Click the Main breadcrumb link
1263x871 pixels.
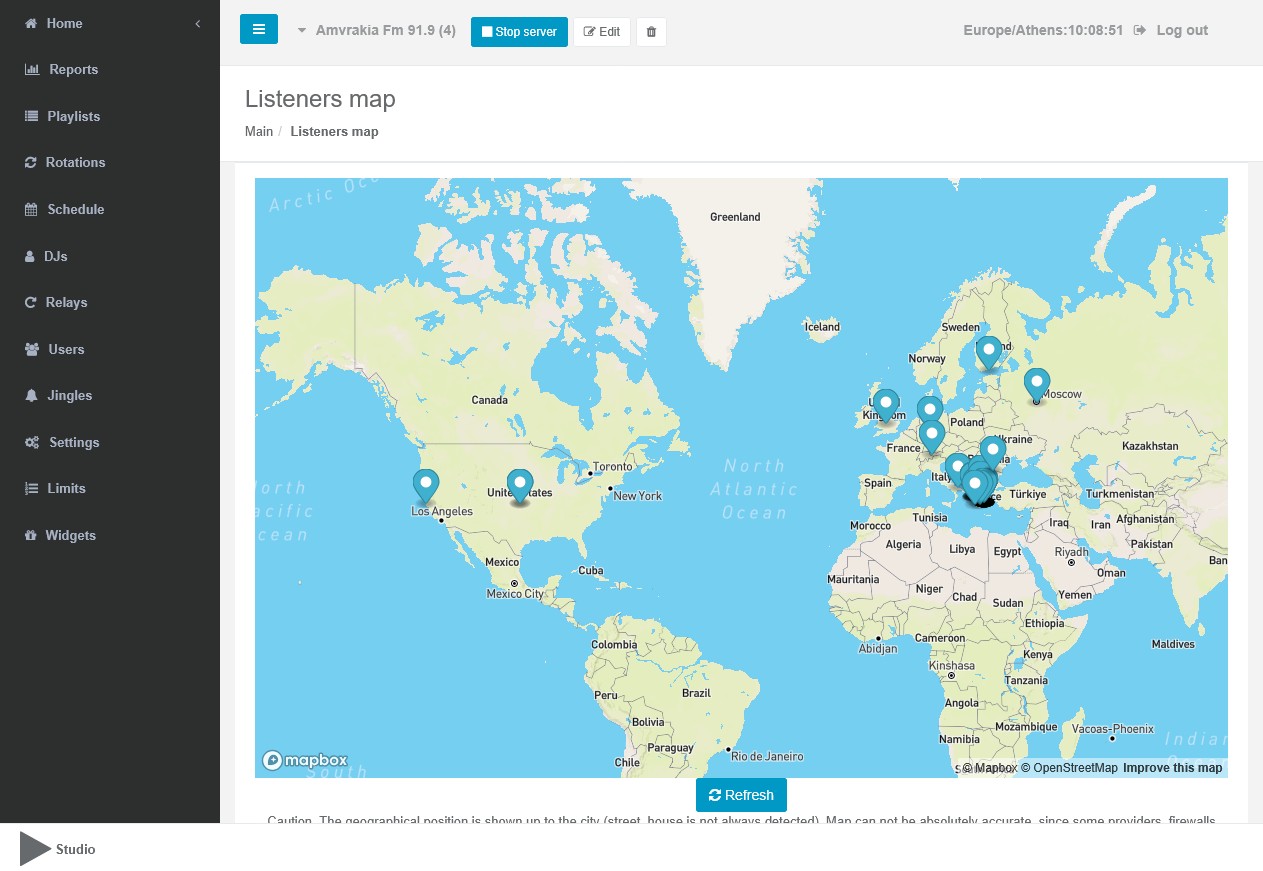(259, 132)
